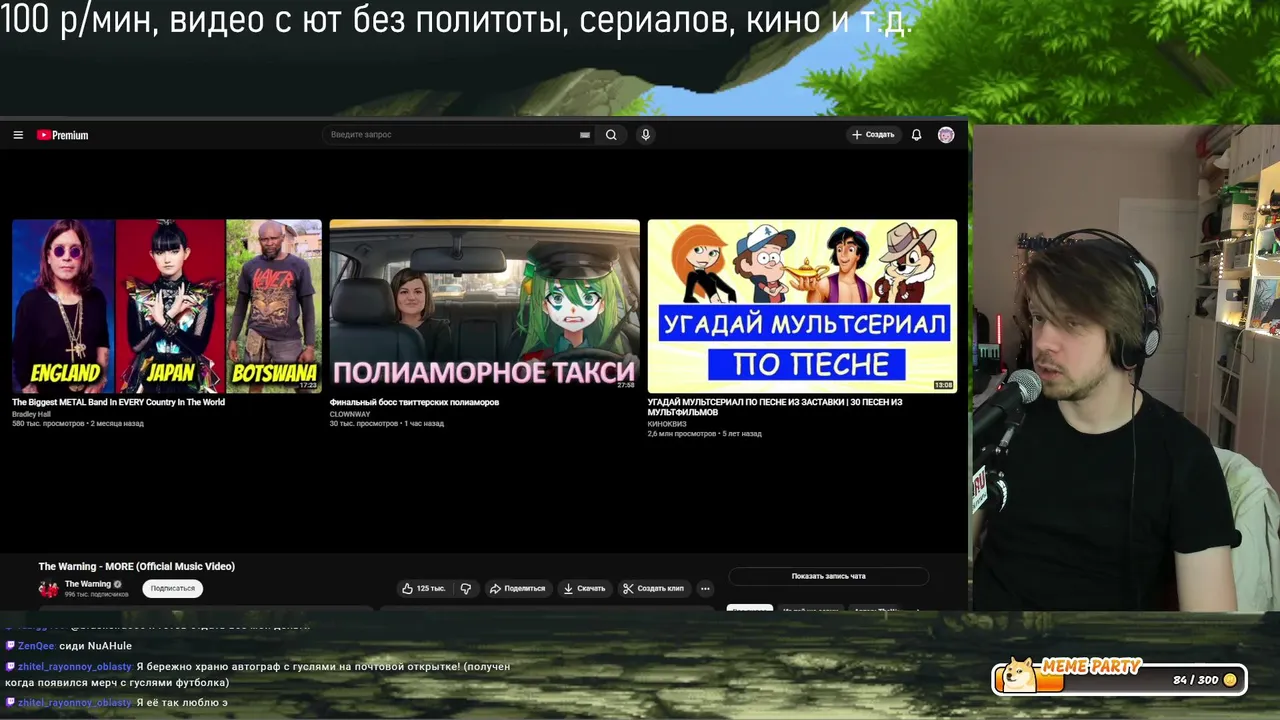The width and height of the screenshot is (1280, 720).
Task: Open the notifications bell
Action: (x=916, y=135)
